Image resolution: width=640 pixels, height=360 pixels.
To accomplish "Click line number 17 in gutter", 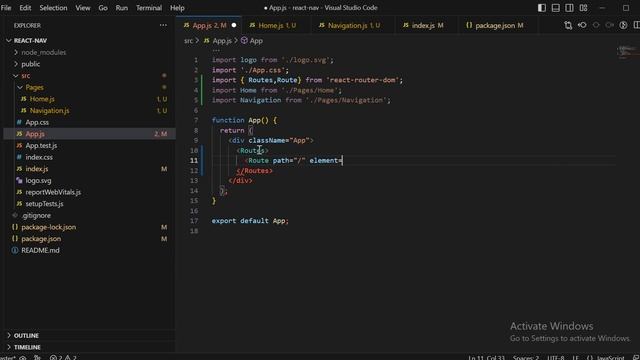I will (x=194, y=221).
